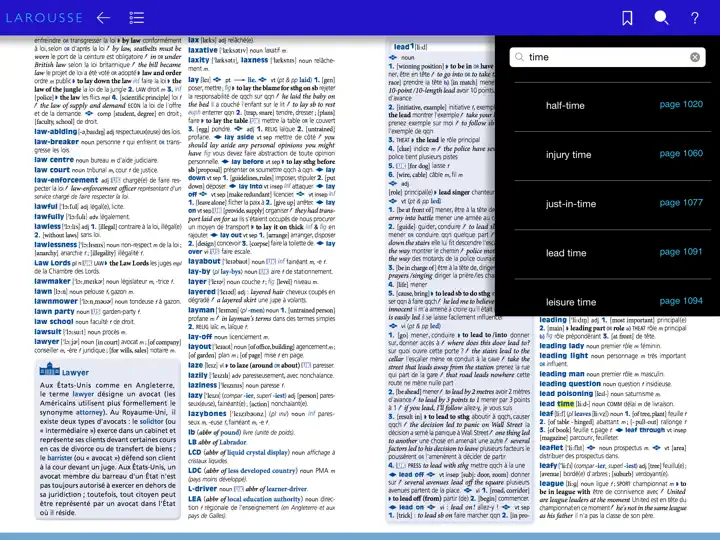Click the highlighted 'time' in lead time entry
The image size is (720, 540).
[565, 404]
